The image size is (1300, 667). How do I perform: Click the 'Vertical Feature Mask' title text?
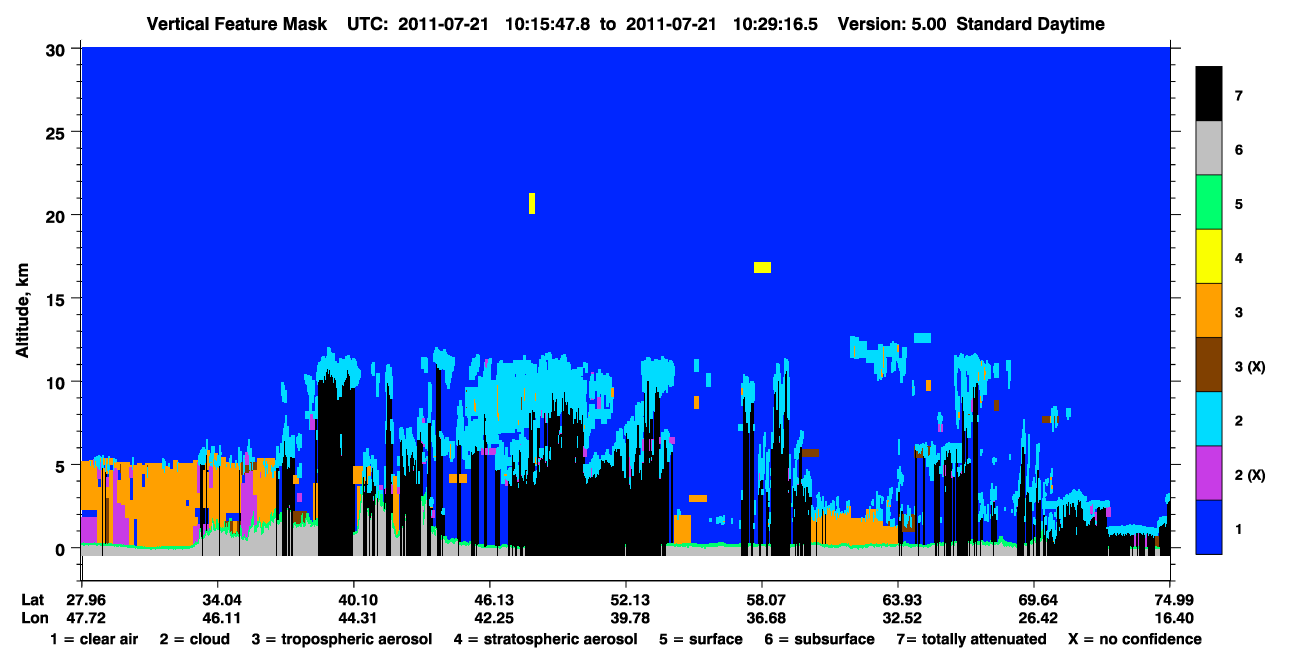pos(237,24)
